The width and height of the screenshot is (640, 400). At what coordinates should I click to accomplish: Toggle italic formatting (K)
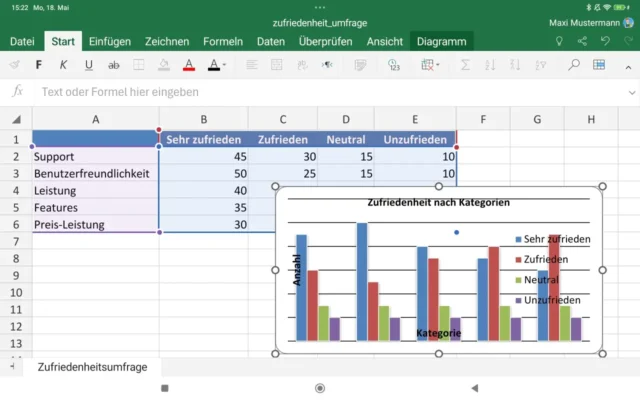click(63, 65)
